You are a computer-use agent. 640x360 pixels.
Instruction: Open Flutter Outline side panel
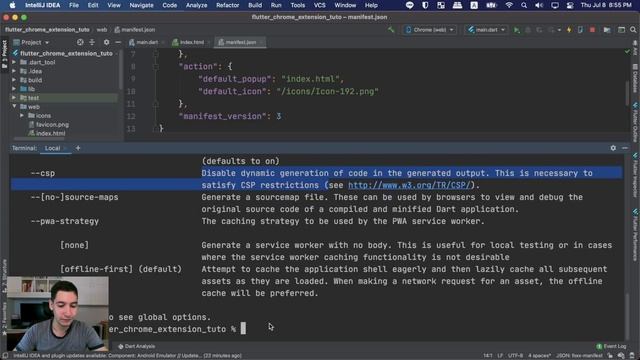tap(636, 122)
